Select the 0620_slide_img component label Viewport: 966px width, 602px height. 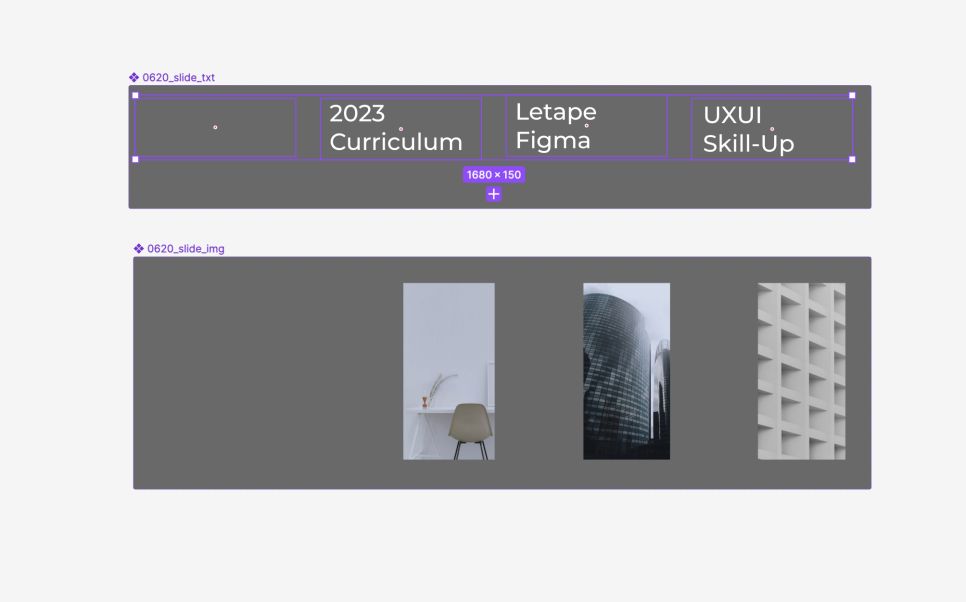(x=185, y=249)
